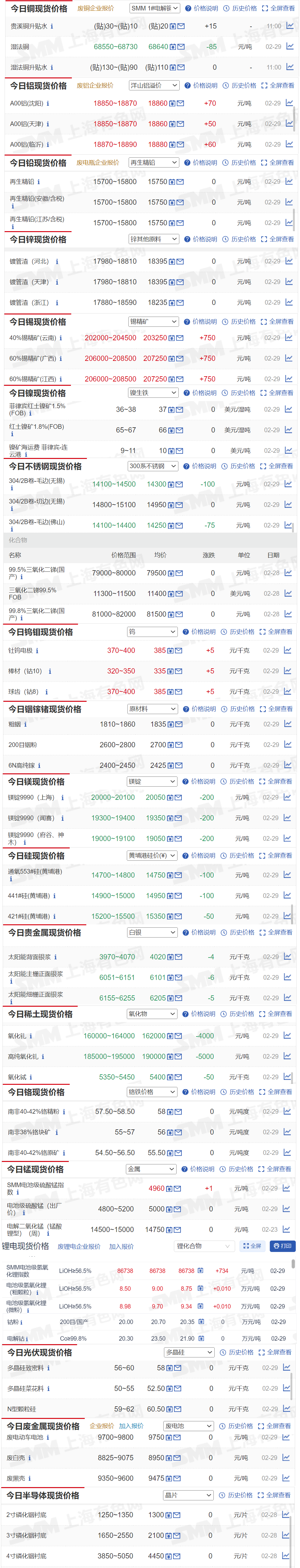This screenshot has height=1568, width=300.
Task: Open 废铝企业报价 link in aluminum header
Action: pos(95,85)
